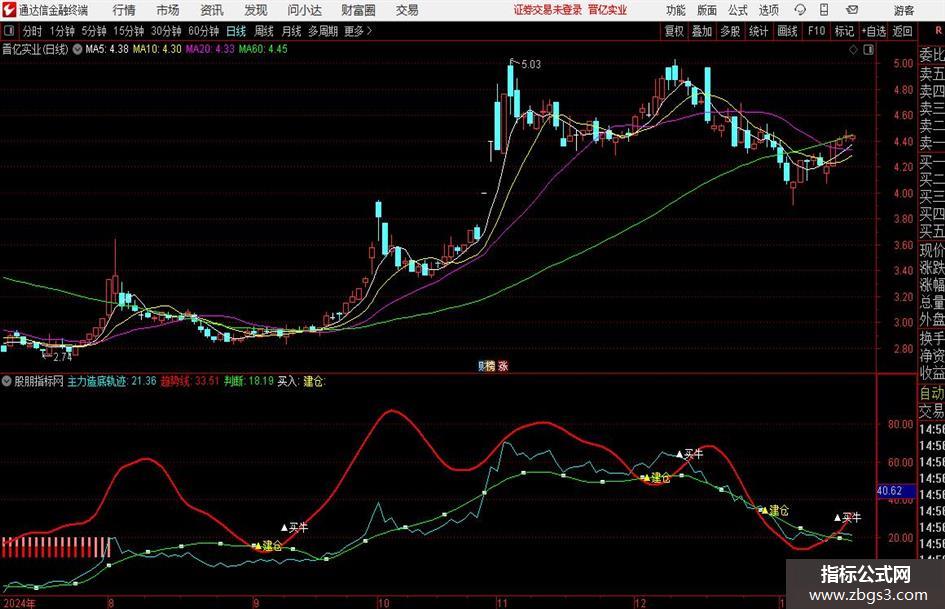Select the 日线 daily period tab
This screenshot has width=945, height=609.
pos(236,31)
